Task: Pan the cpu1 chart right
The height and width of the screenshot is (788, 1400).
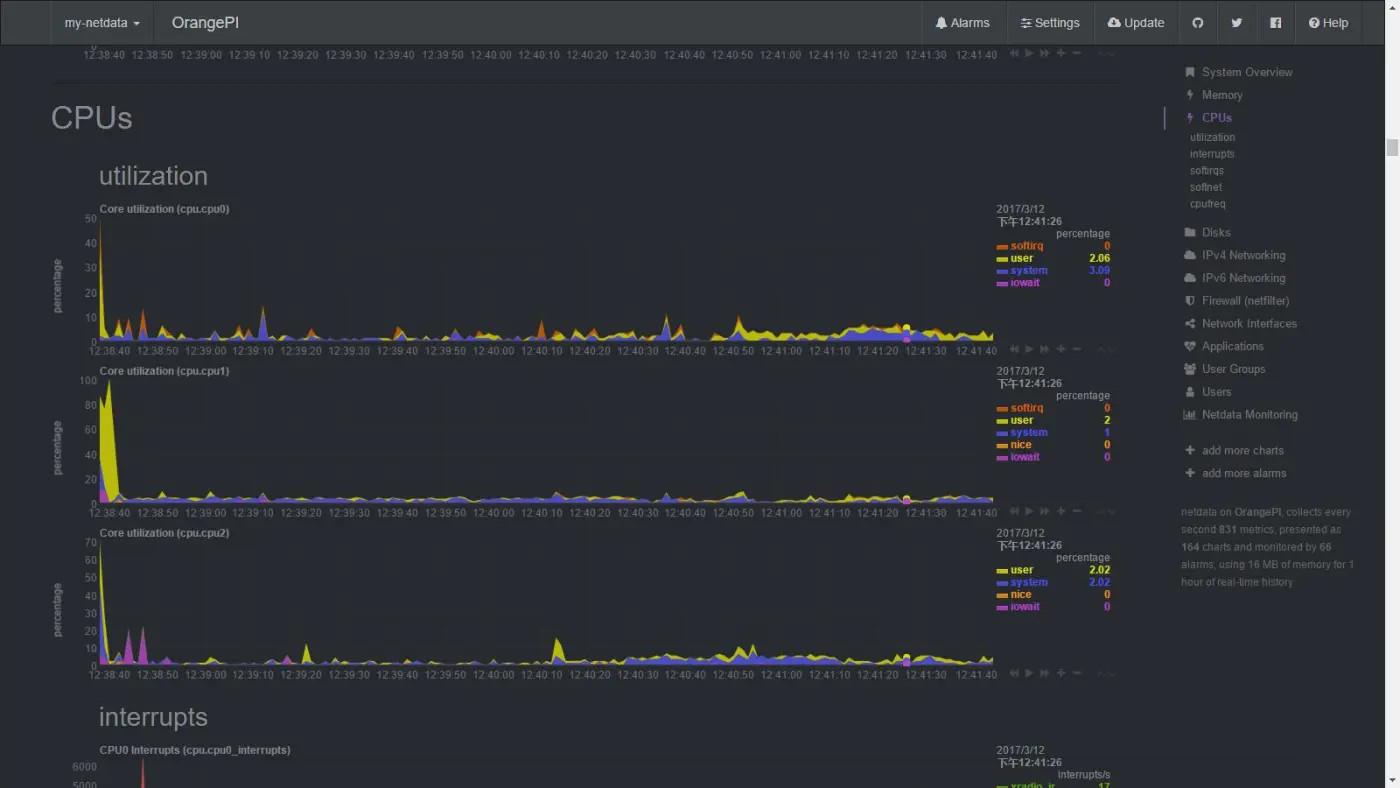Action: (x=1044, y=511)
